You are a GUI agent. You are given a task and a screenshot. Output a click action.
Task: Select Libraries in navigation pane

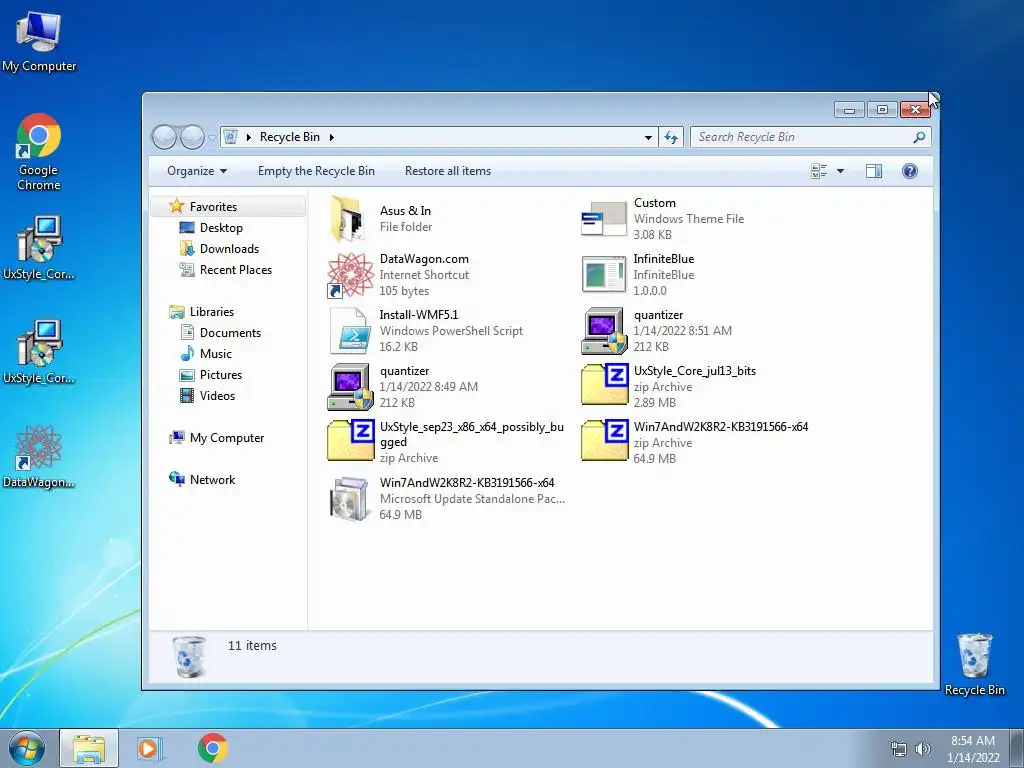(212, 312)
